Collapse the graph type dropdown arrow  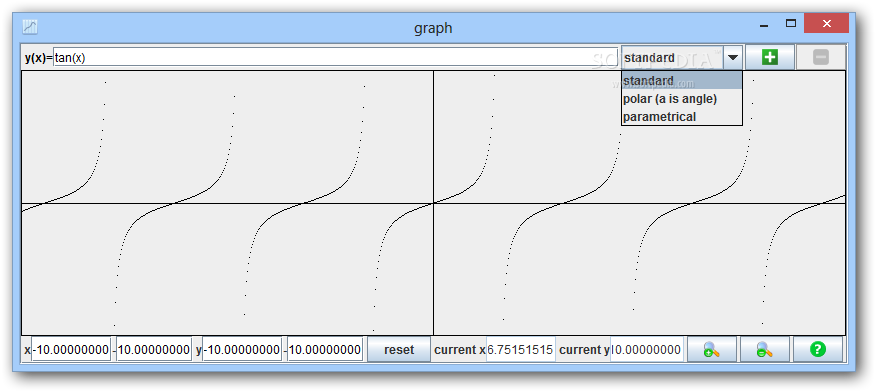click(732, 58)
